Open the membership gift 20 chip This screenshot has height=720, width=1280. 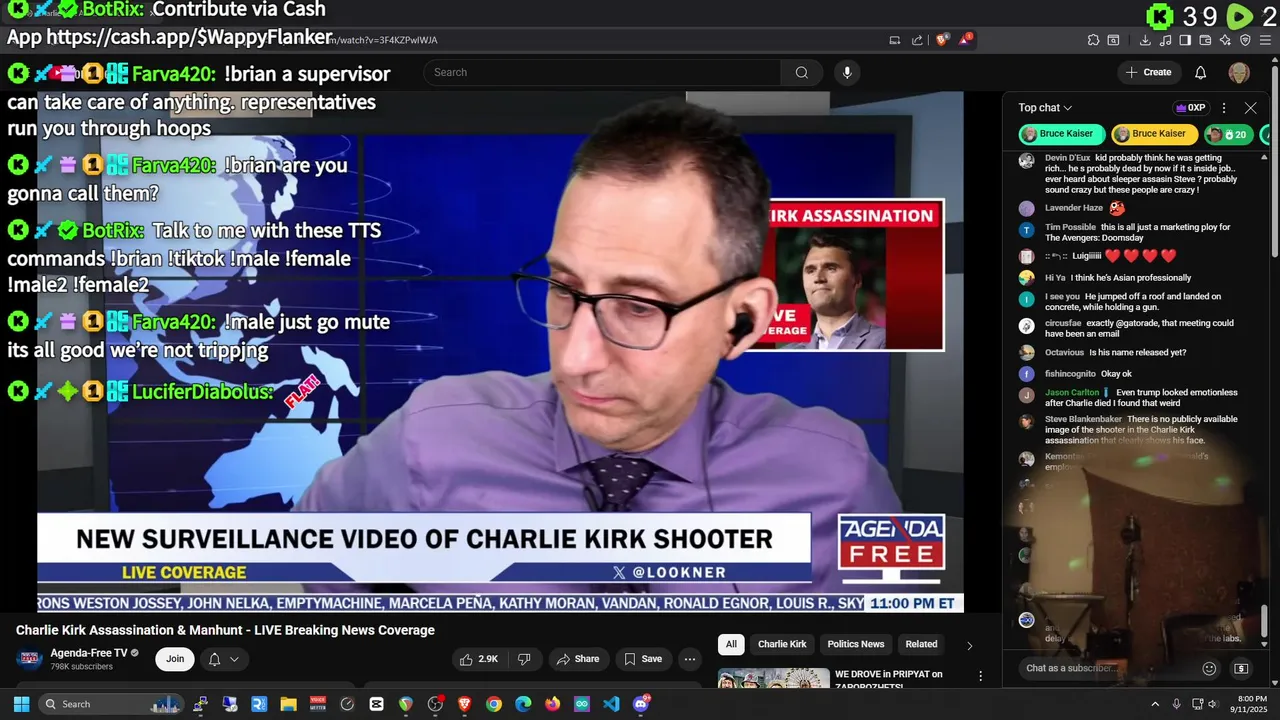click(x=1228, y=134)
